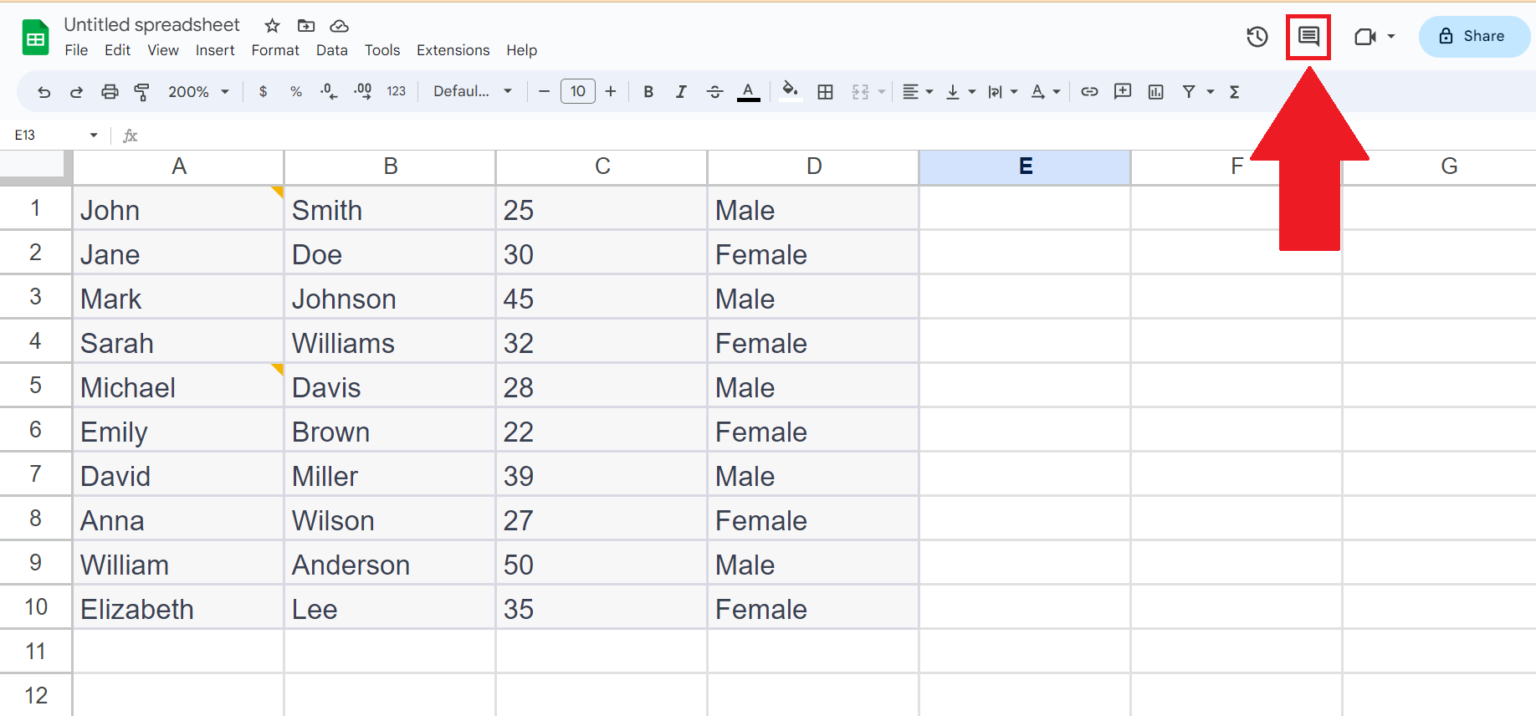Click the Untitled spreadsheet title

[x=152, y=25]
